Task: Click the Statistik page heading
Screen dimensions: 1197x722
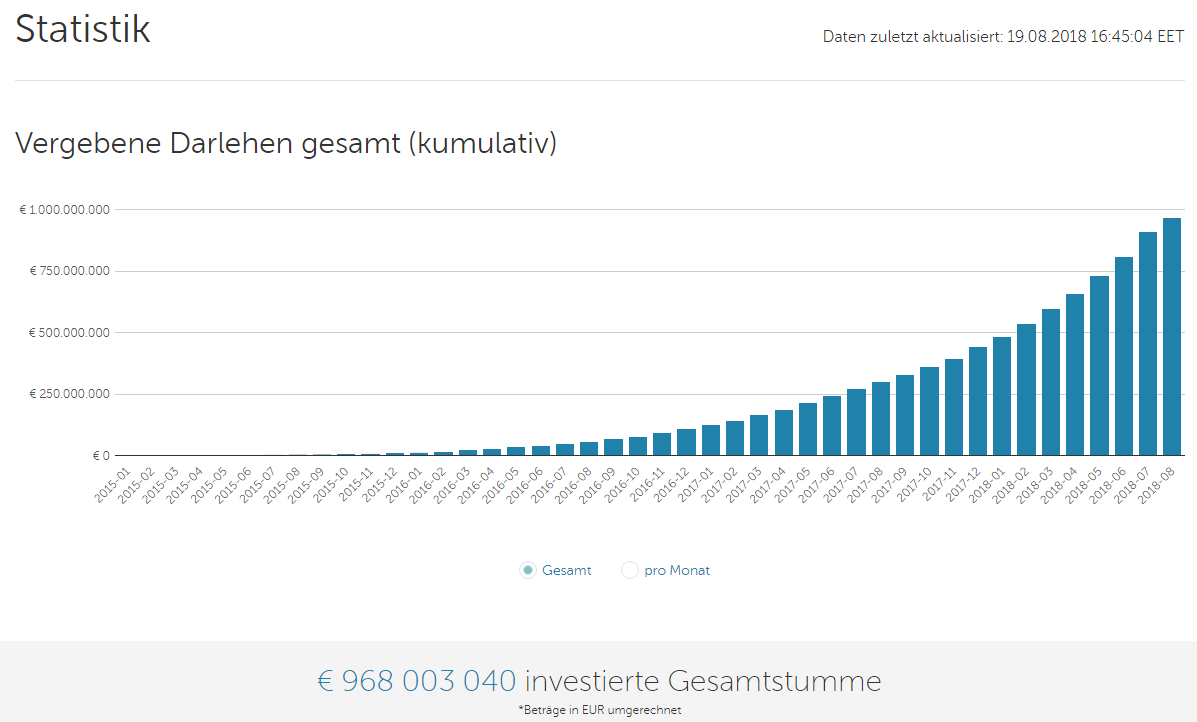Action: point(83,29)
